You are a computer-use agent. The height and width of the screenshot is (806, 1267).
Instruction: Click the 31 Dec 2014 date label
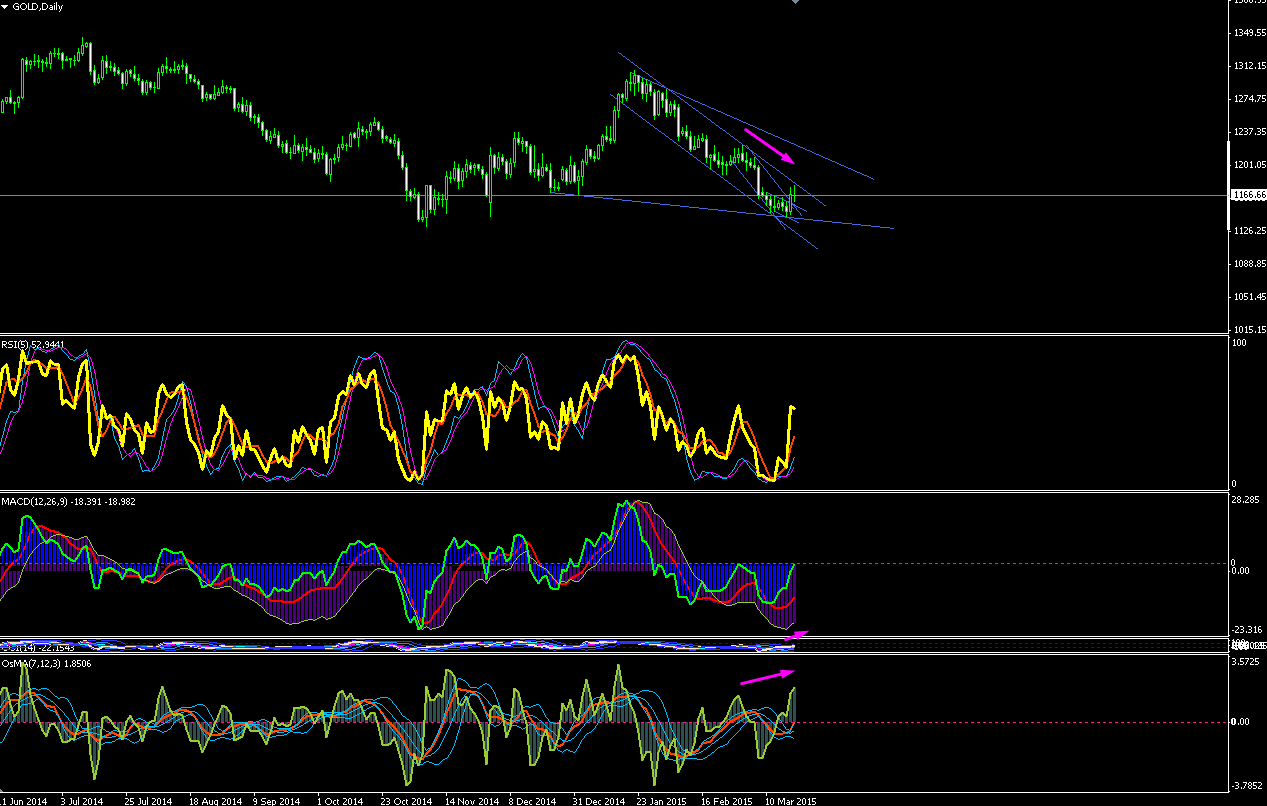[x=598, y=801]
